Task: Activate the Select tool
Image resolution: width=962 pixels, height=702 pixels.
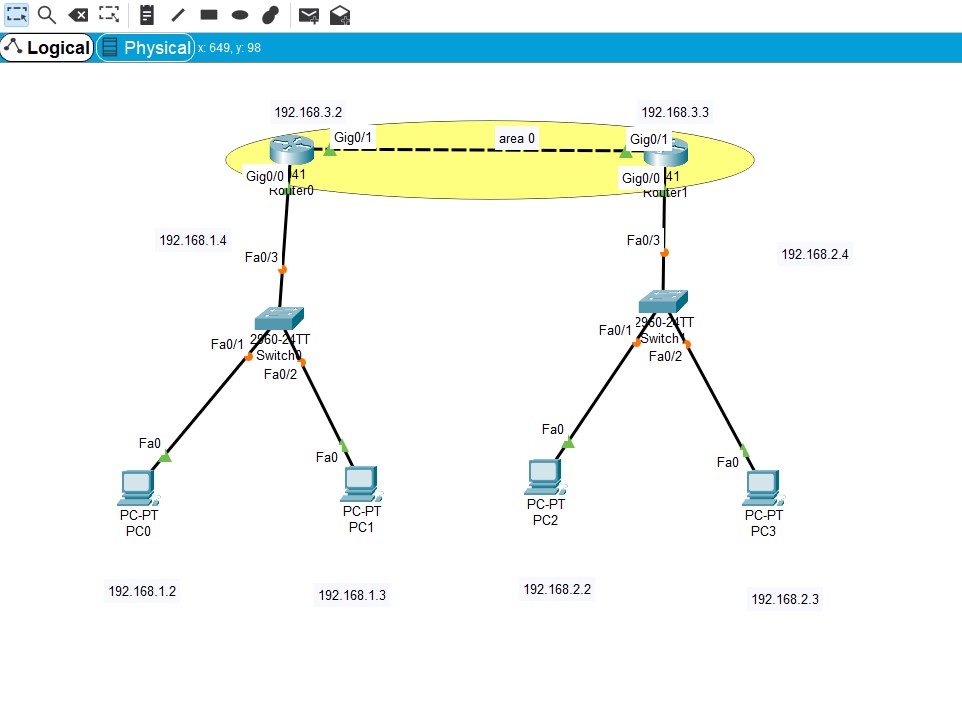Action: (x=17, y=15)
